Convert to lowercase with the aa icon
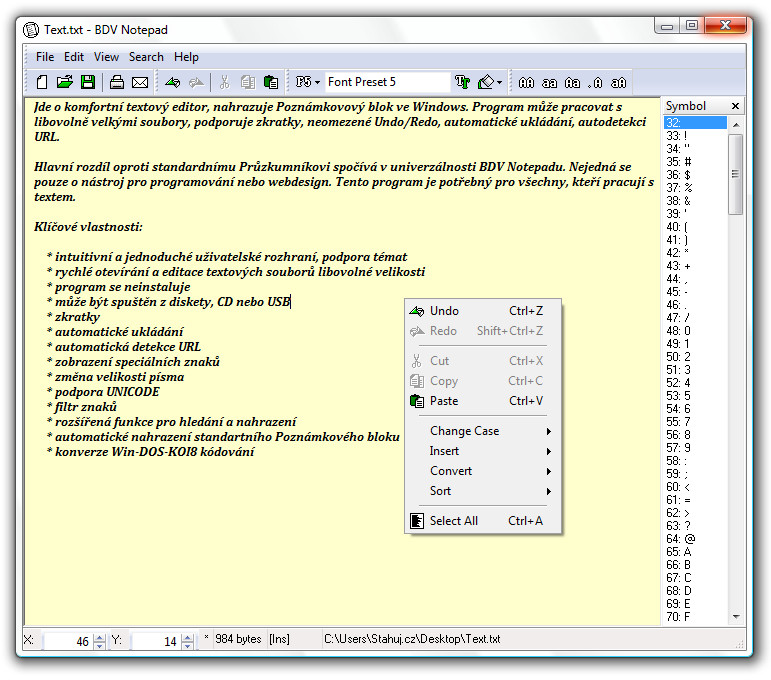The height and width of the screenshot is (680, 771). pos(549,83)
